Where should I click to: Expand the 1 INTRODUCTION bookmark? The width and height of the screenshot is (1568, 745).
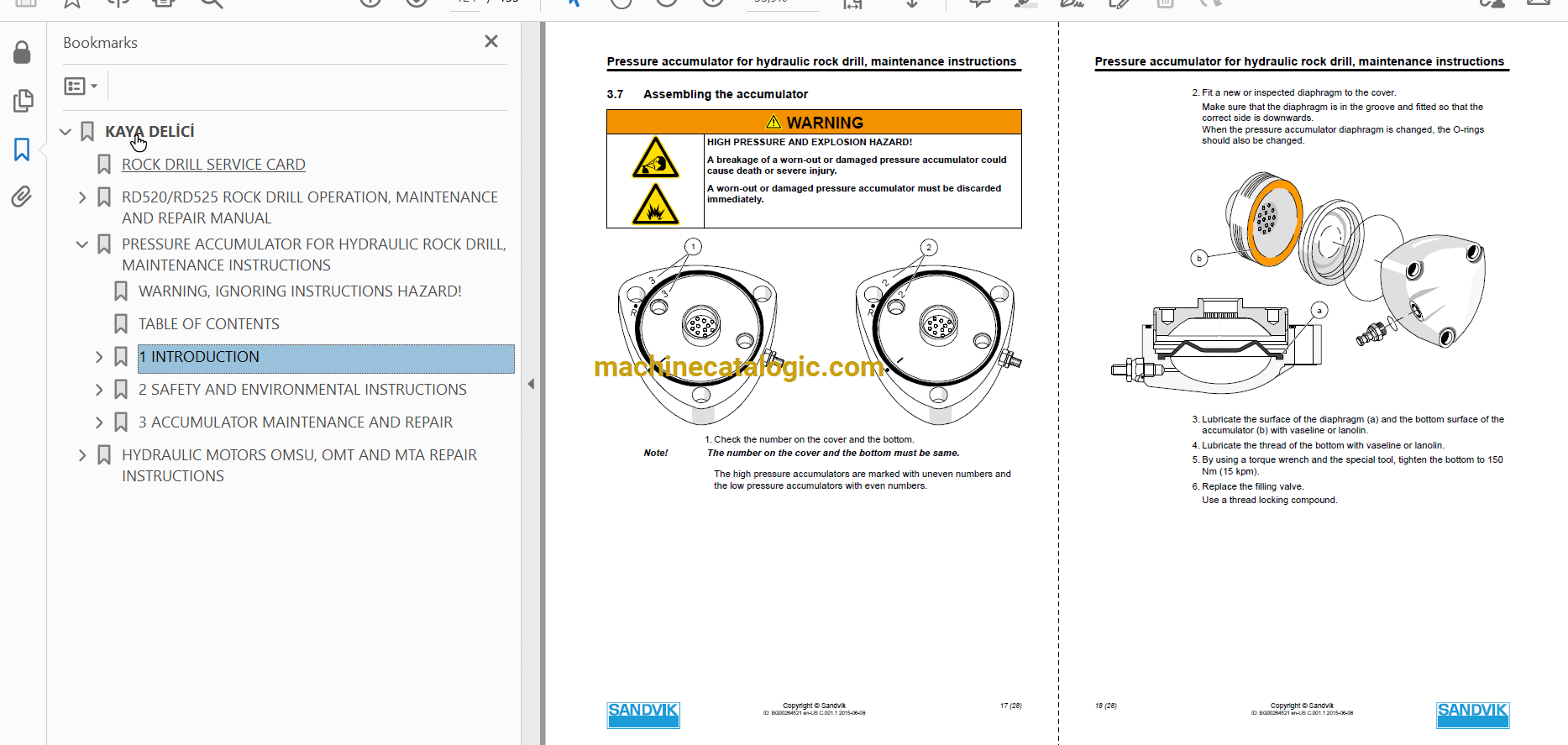pyautogui.click(x=99, y=357)
